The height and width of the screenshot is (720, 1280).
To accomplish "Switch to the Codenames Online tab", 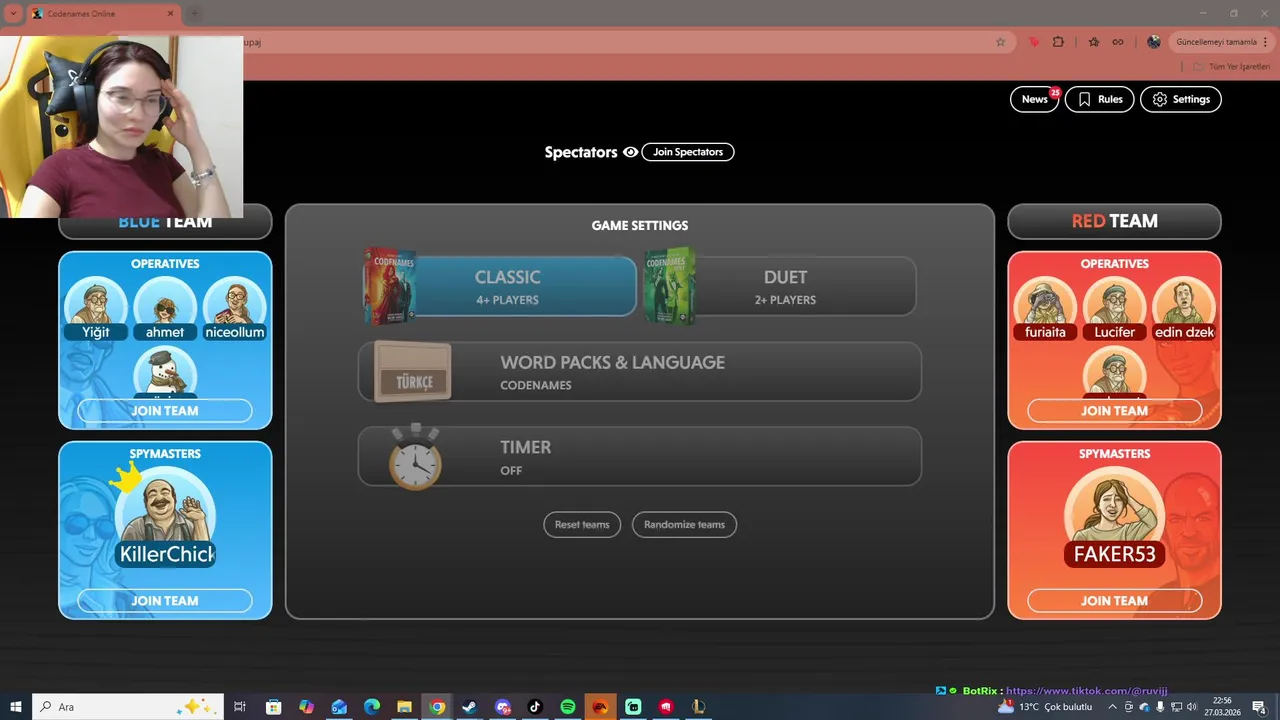I will point(103,14).
